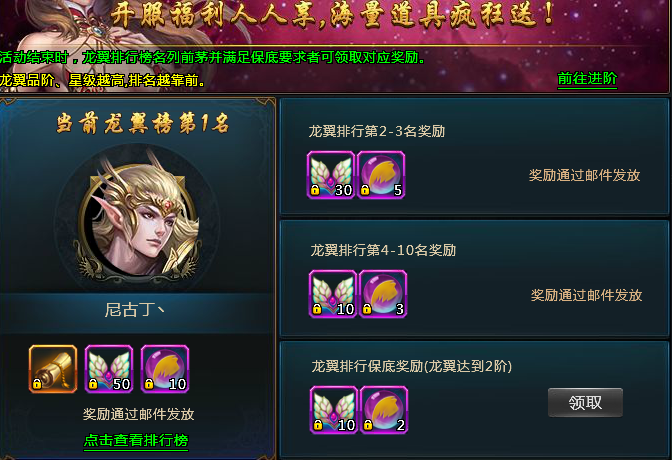The image size is (672, 460).
Task: Open the 点击查看排行榜 ranking link
Action: (136, 440)
